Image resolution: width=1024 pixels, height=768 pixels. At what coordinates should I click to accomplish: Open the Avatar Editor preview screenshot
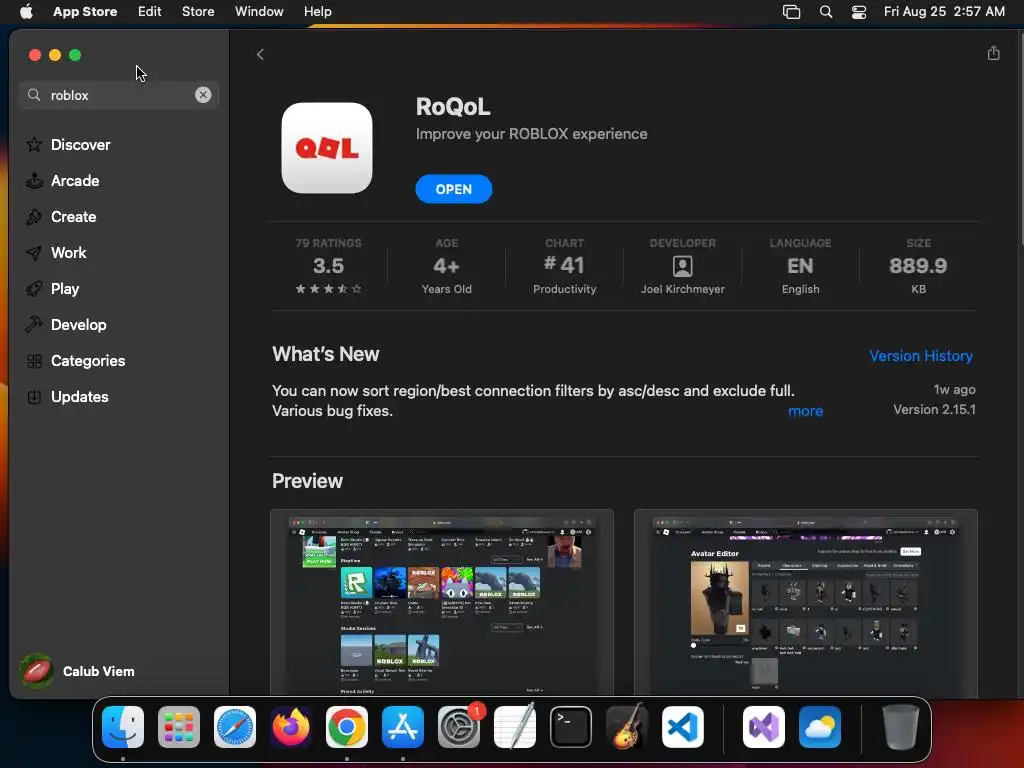click(x=806, y=602)
